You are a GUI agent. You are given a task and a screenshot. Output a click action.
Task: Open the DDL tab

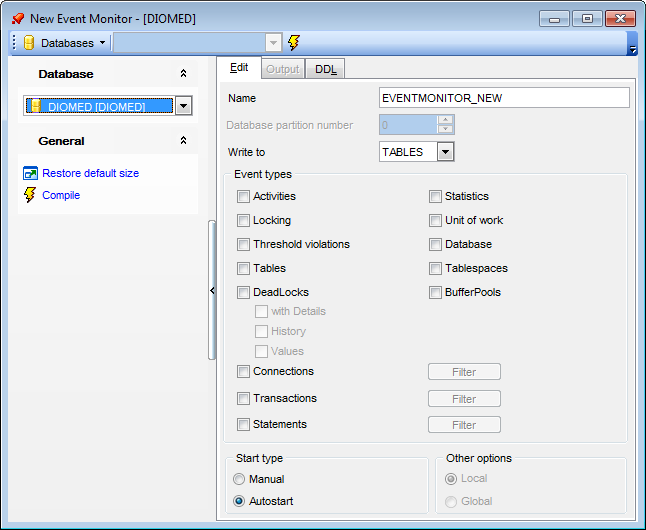click(x=325, y=69)
